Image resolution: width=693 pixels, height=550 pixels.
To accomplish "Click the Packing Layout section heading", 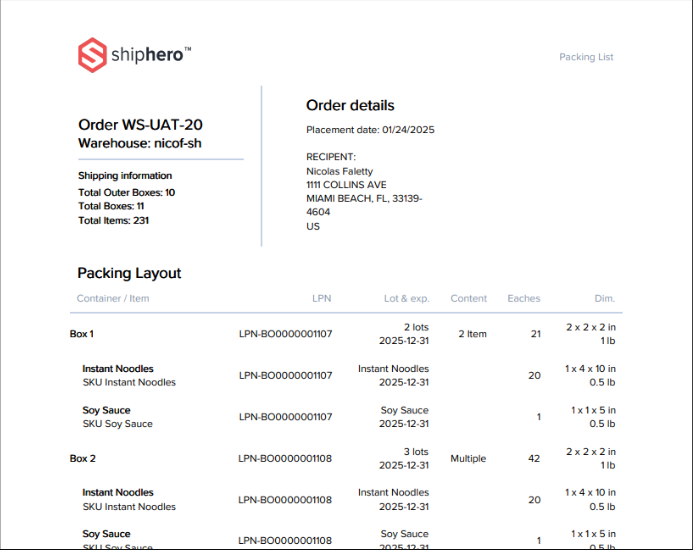I will [x=129, y=273].
